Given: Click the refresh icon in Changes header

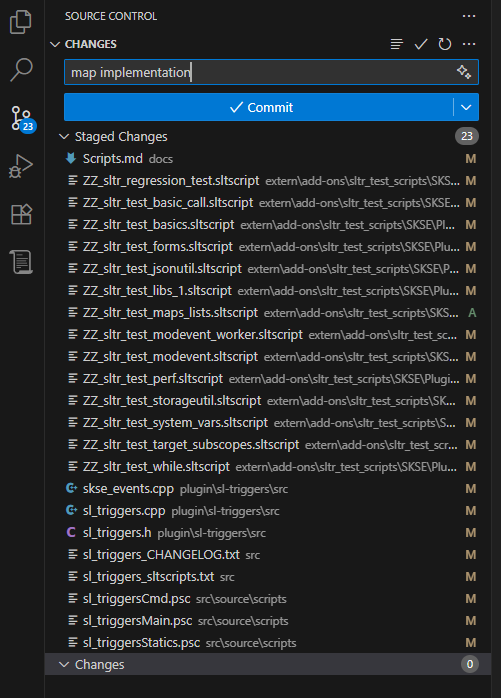Looking at the screenshot, I should pos(444,44).
